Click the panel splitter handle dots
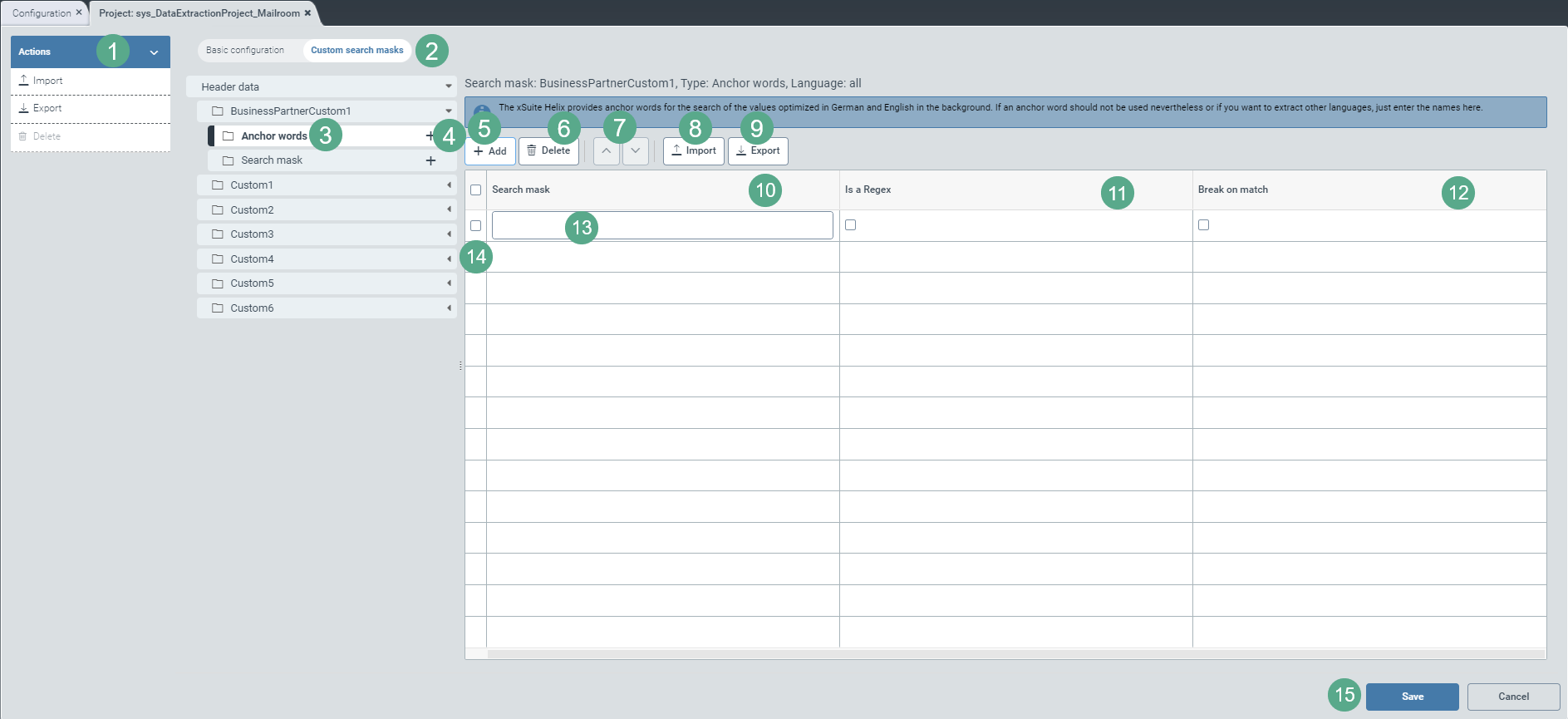 (x=460, y=365)
